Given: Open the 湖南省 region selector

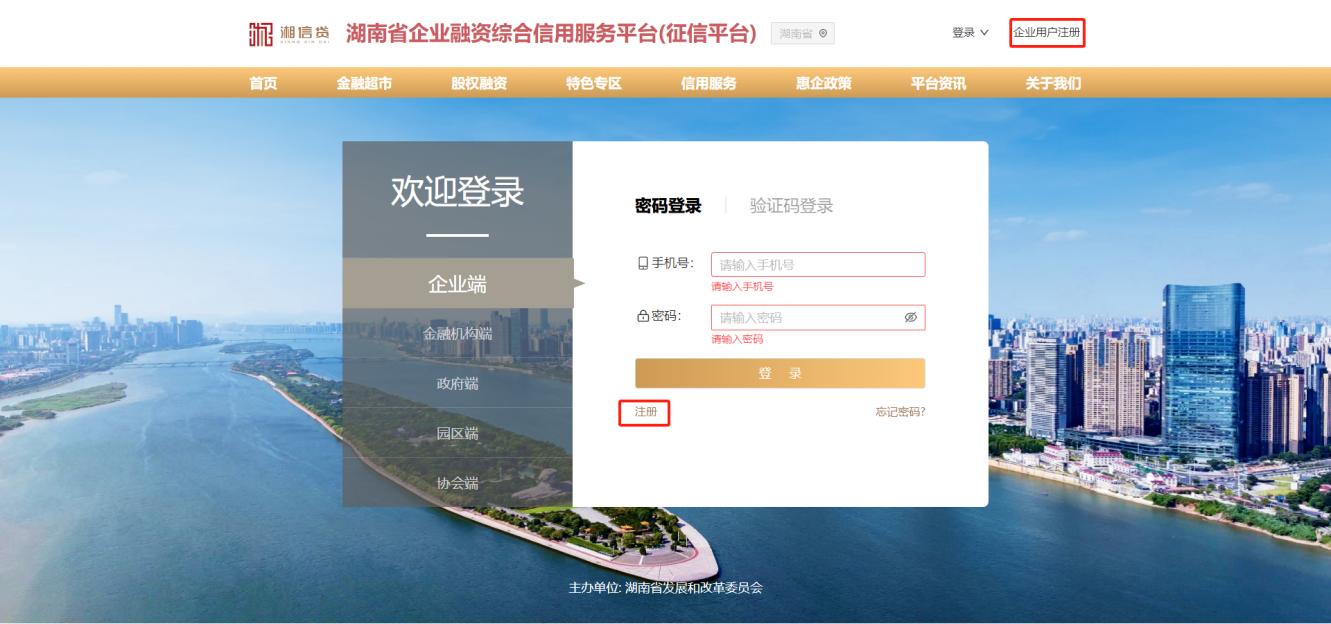Looking at the screenshot, I should pyautogui.click(x=802, y=34).
